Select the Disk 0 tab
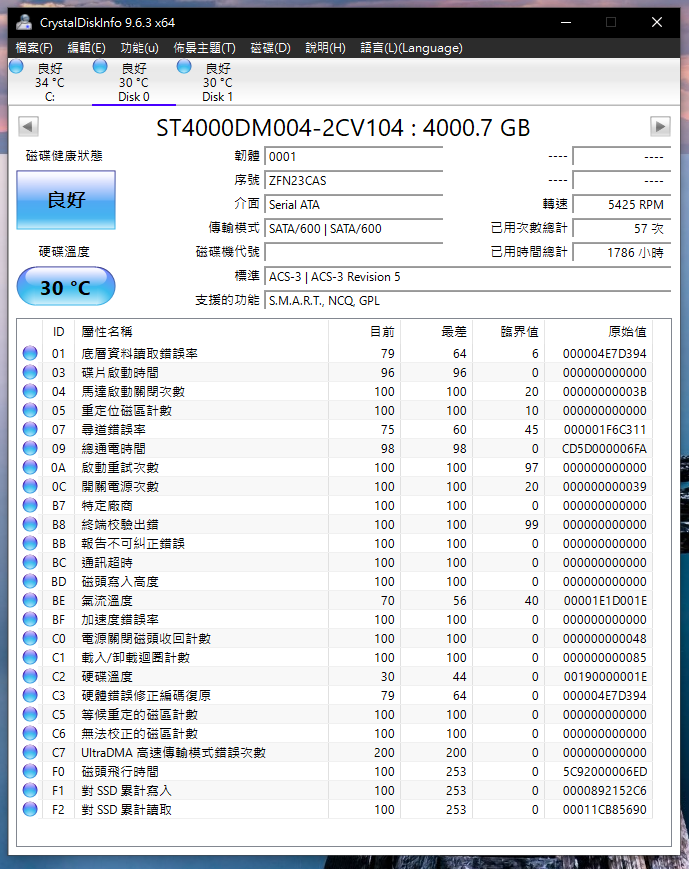Image resolution: width=689 pixels, height=869 pixels. [134, 82]
